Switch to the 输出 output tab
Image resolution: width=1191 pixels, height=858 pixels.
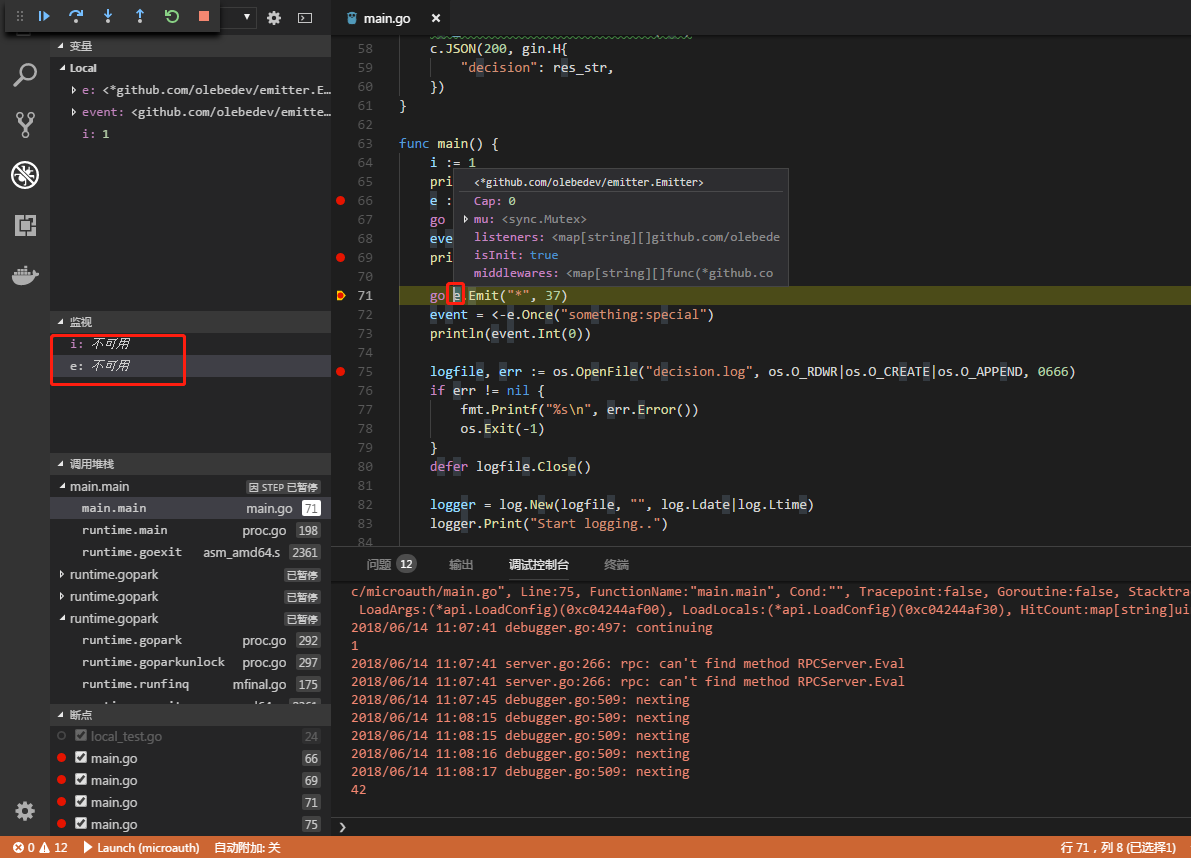[461, 564]
